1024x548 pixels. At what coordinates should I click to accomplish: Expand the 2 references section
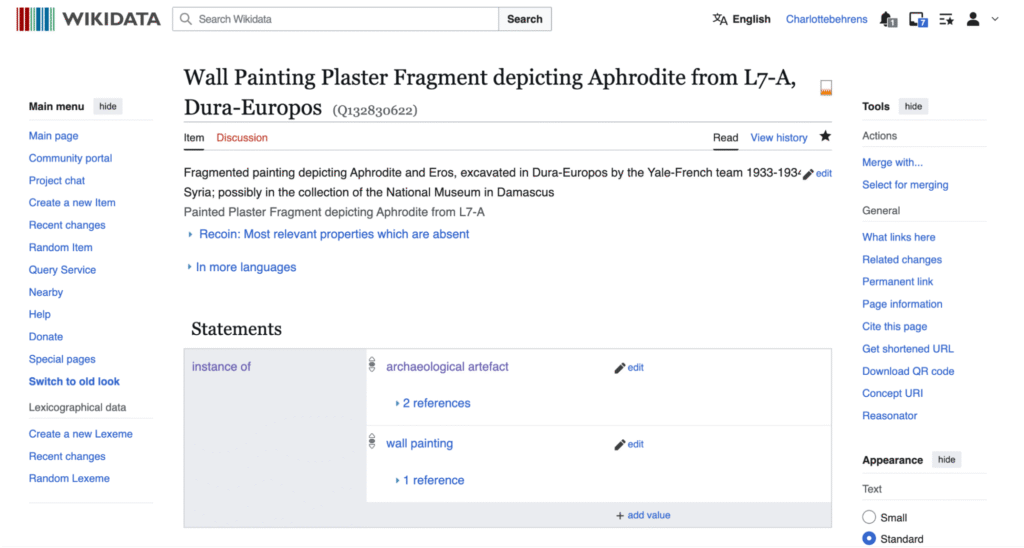click(432, 403)
